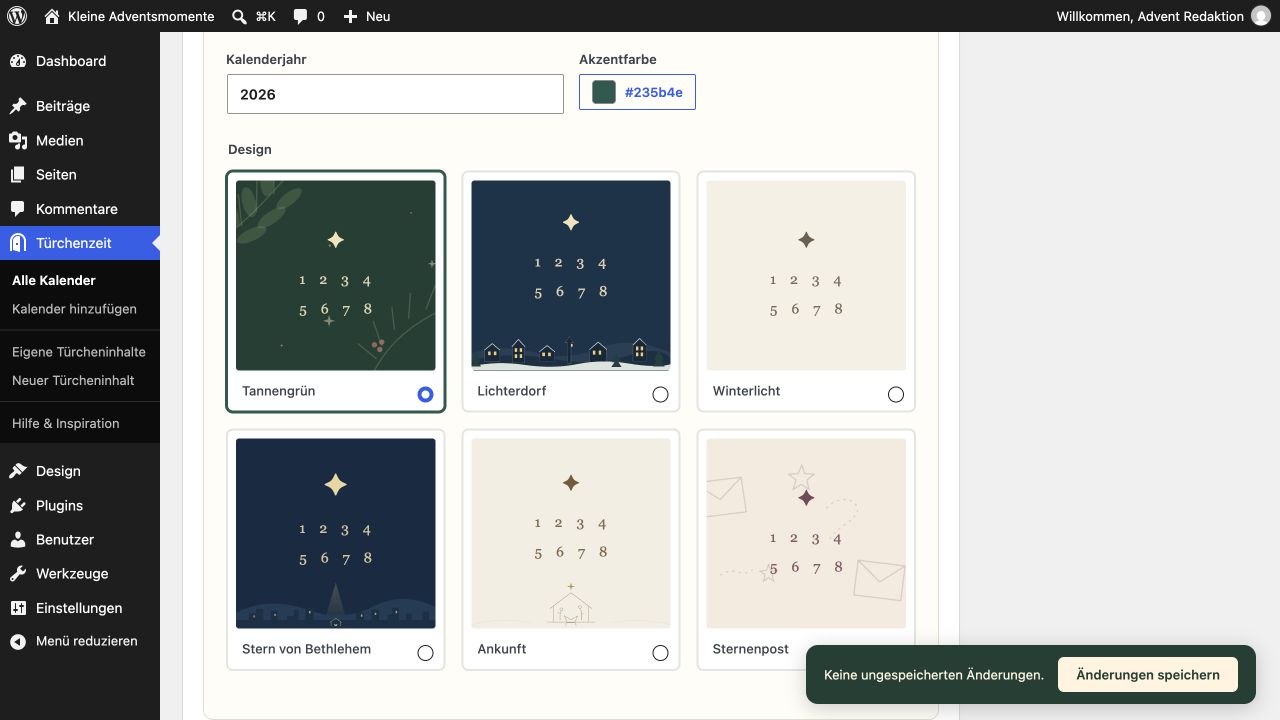Viewport: 1280px width, 720px height.
Task: Click the Dashboard gauge icon
Action: [18, 61]
